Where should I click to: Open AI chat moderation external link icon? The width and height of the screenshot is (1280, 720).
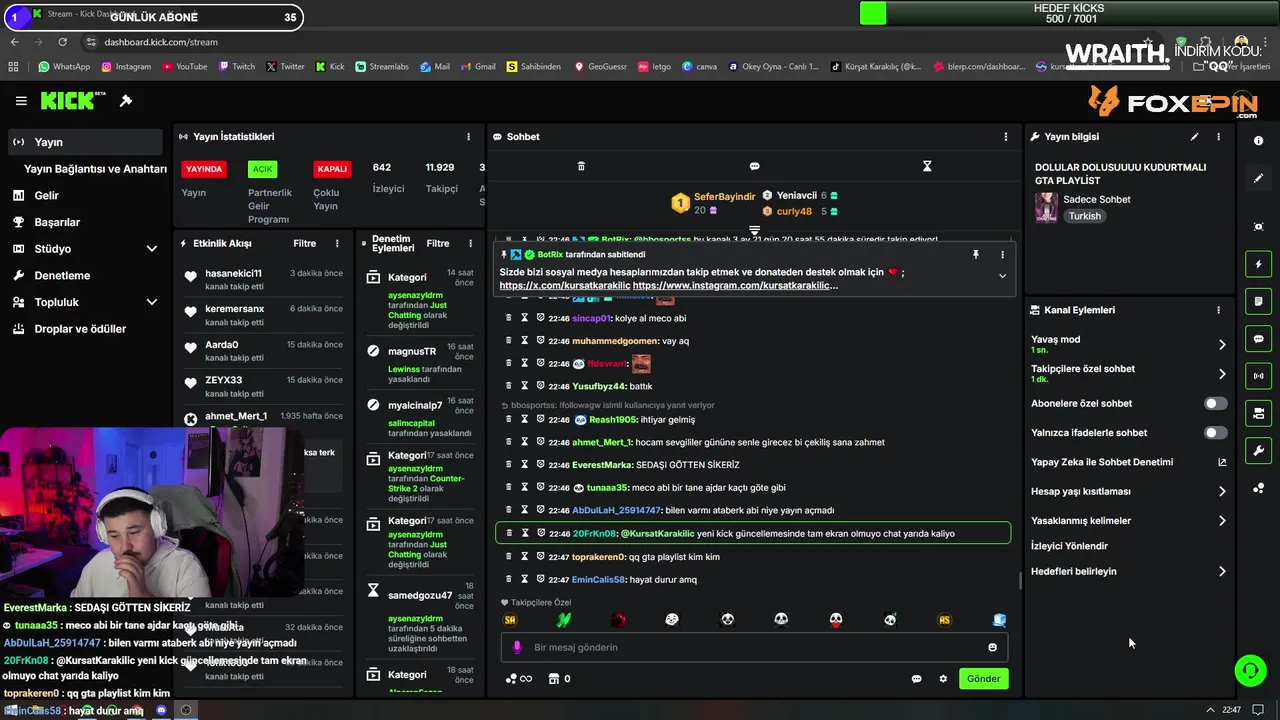pos(1222,462)
